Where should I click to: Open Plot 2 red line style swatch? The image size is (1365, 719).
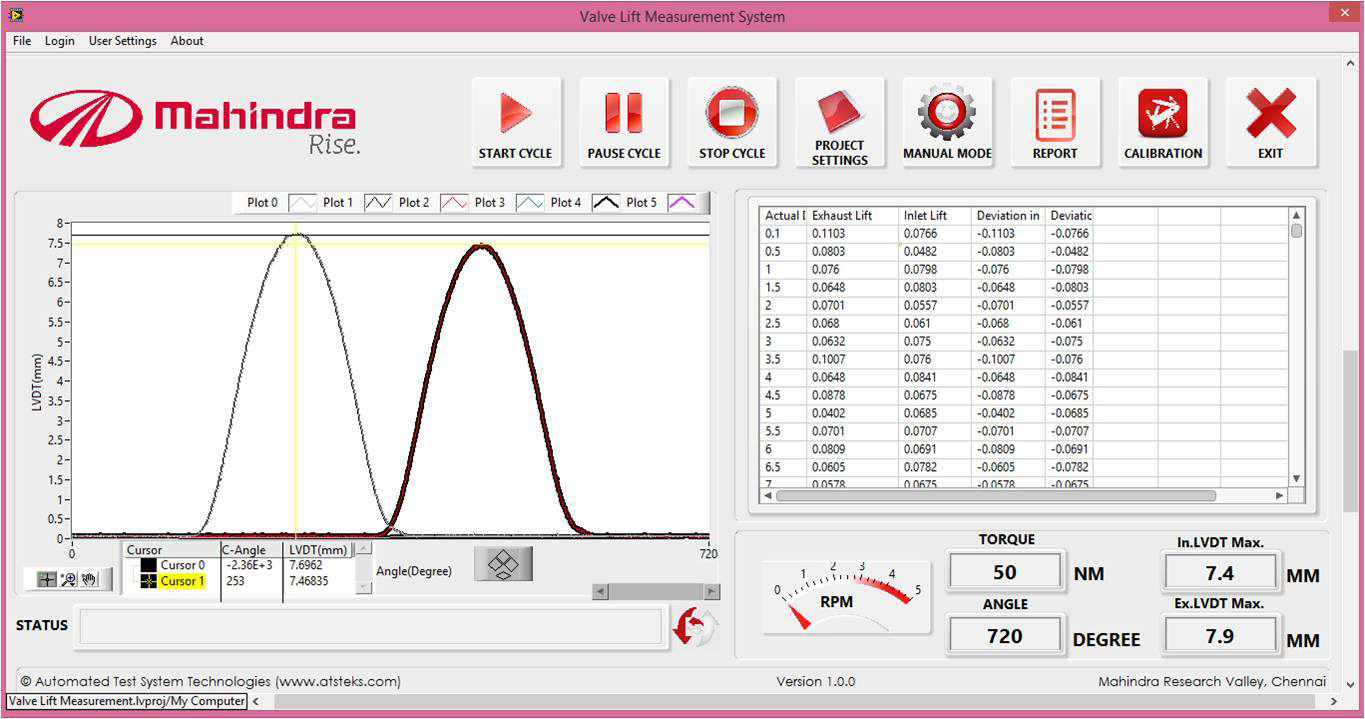click(x=454, y=203)
